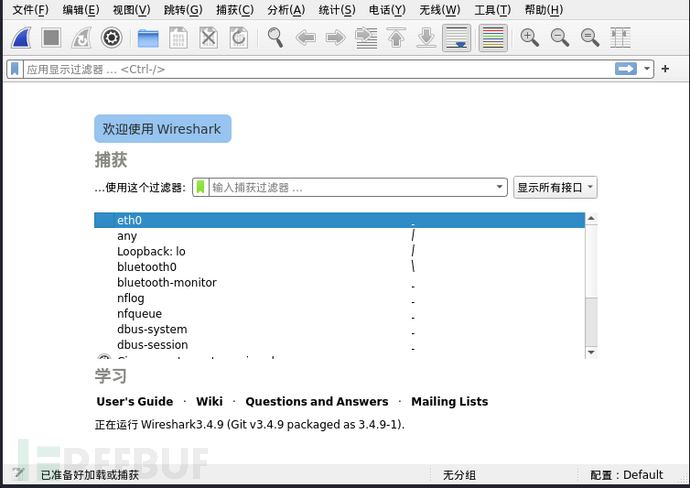Select Loopback: lo interface
The height and width of the screenshot is (488, 690).
pyautogui.click(x=339, y=251)
